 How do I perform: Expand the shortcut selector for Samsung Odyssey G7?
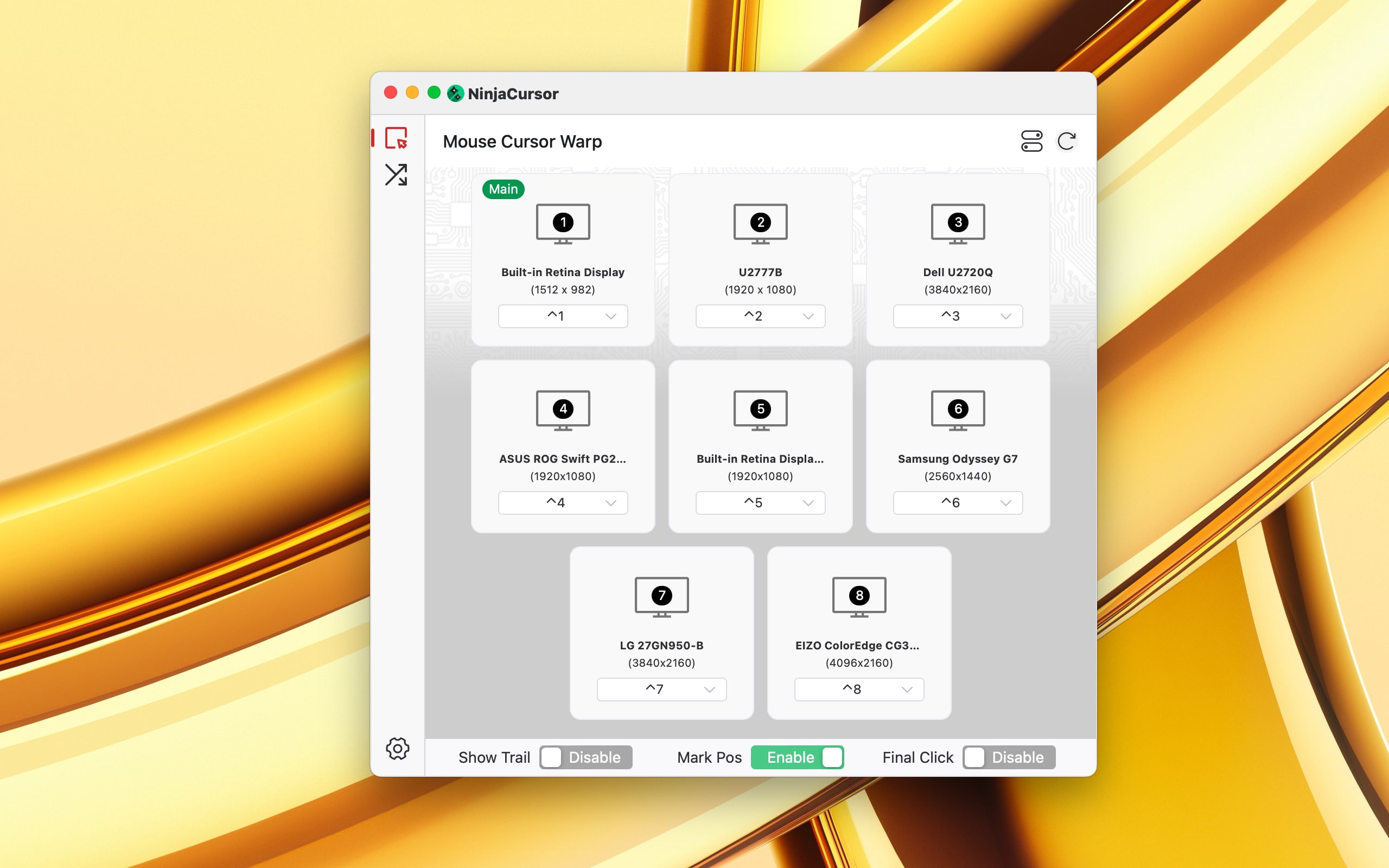coord(1005,502)
